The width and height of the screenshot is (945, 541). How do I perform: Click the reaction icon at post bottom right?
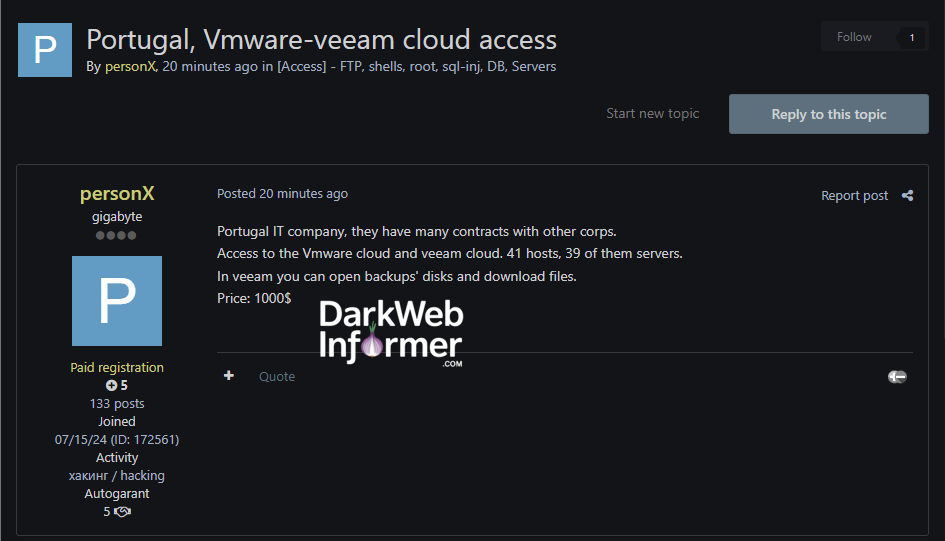point(896,377)
